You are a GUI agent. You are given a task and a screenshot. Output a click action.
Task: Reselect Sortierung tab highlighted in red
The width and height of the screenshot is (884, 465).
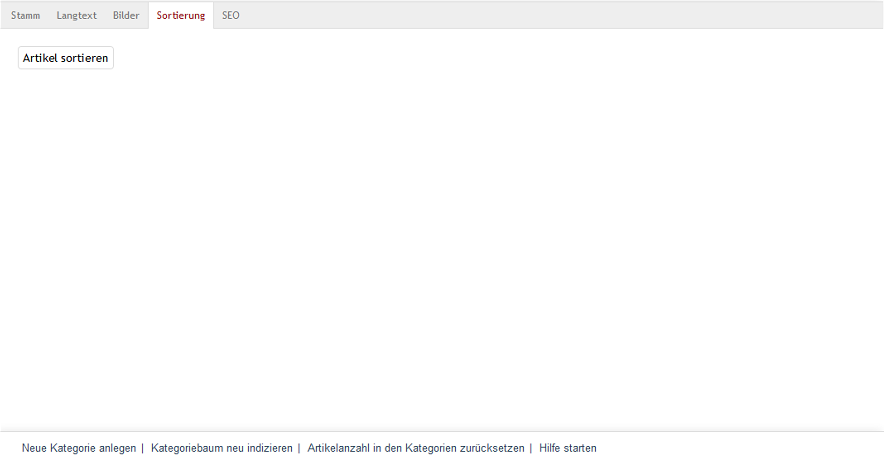(x=180, y=16)
